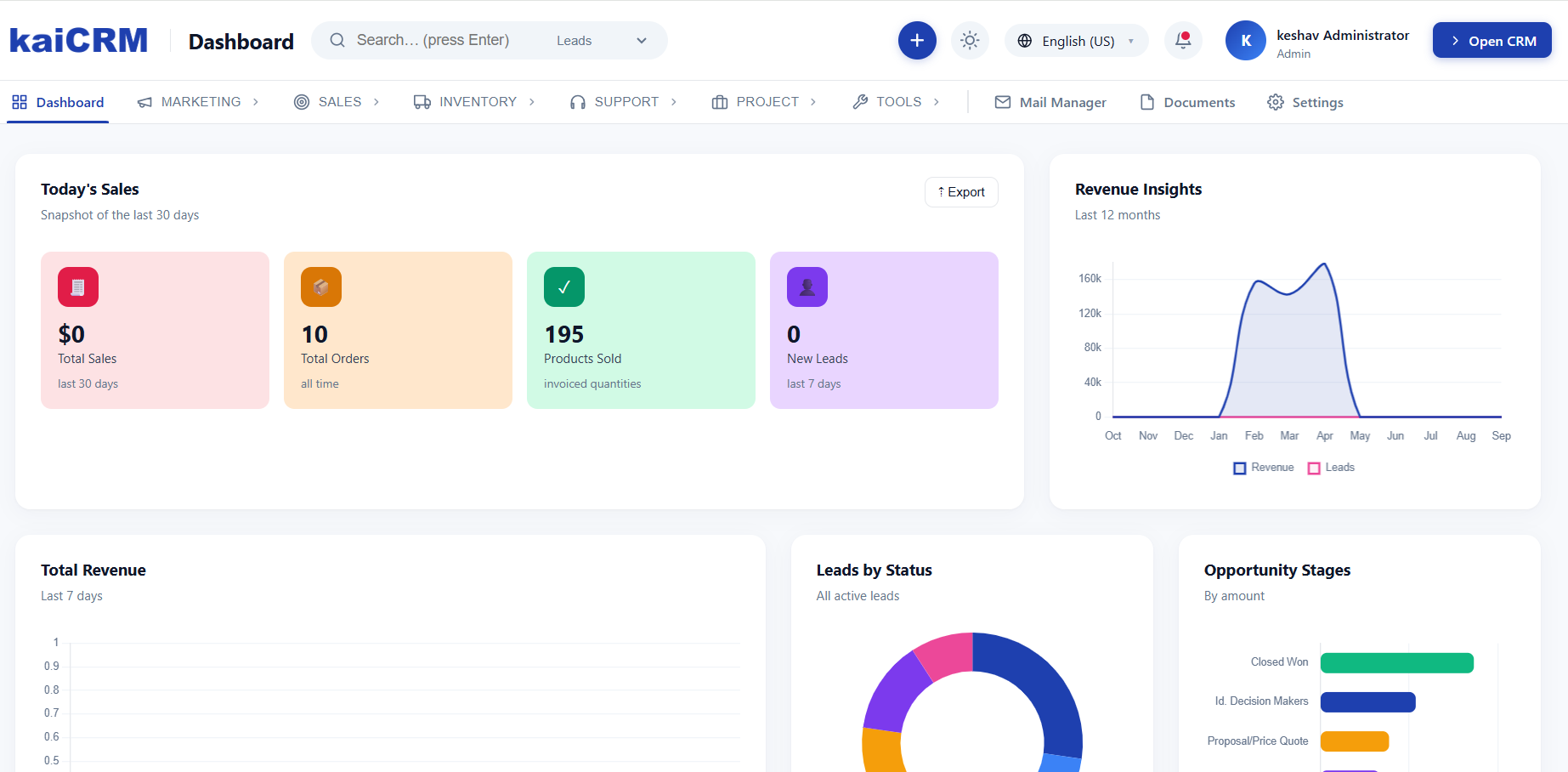Expand the Inventory menu chevron

click(532, 102)
